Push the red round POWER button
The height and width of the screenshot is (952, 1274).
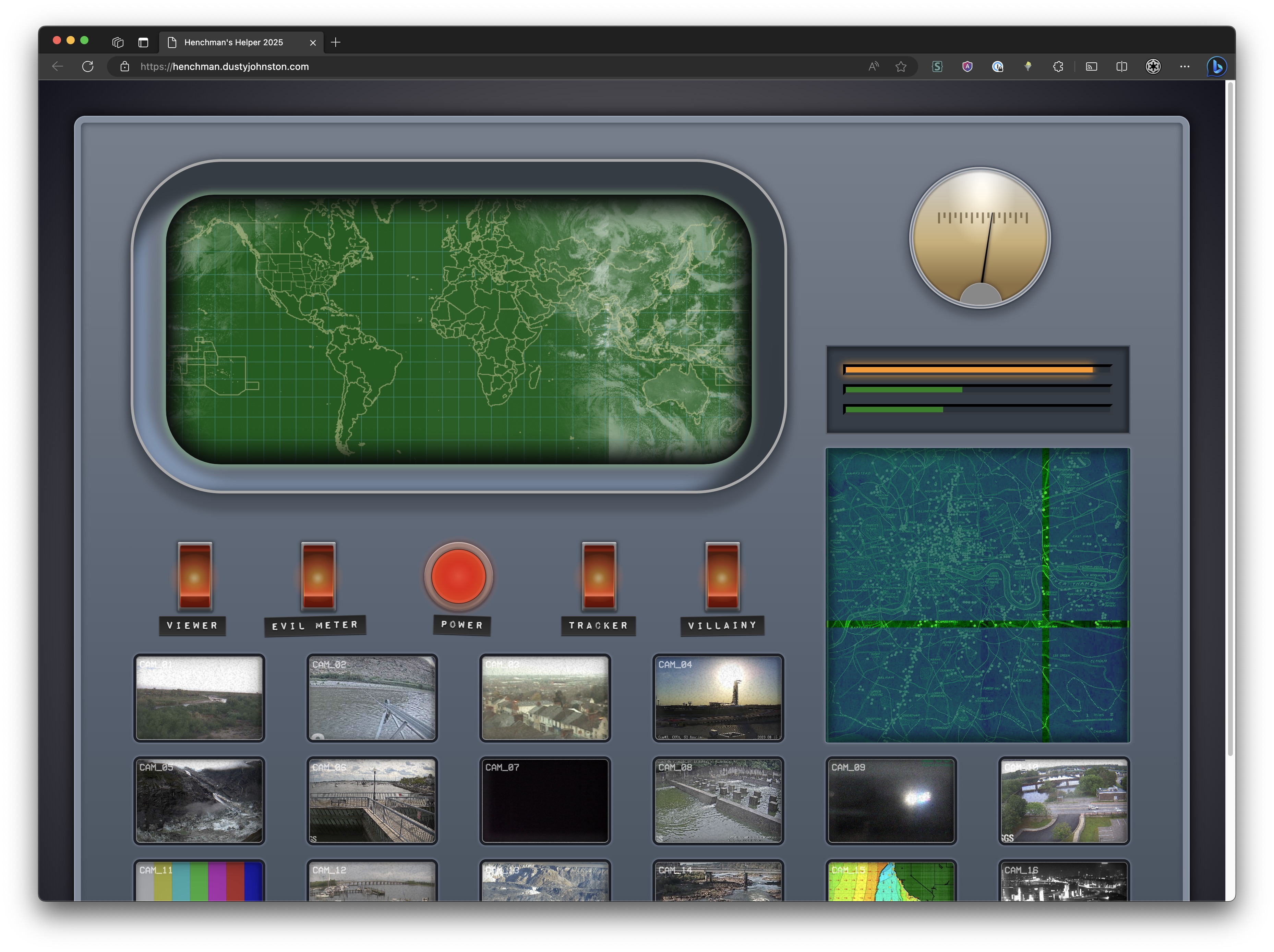click(458, 576)
